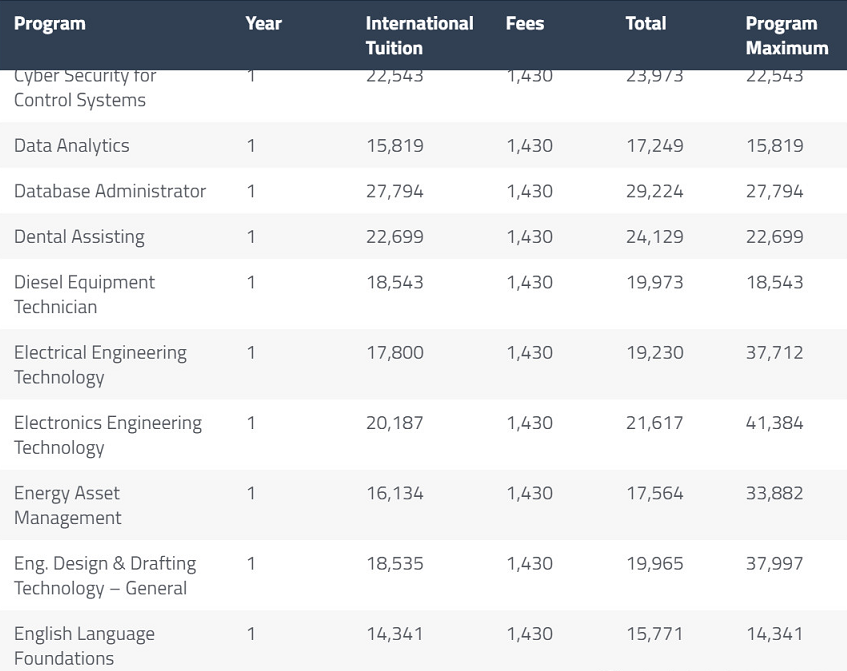Click the Total column header

(x=645, y=23)
